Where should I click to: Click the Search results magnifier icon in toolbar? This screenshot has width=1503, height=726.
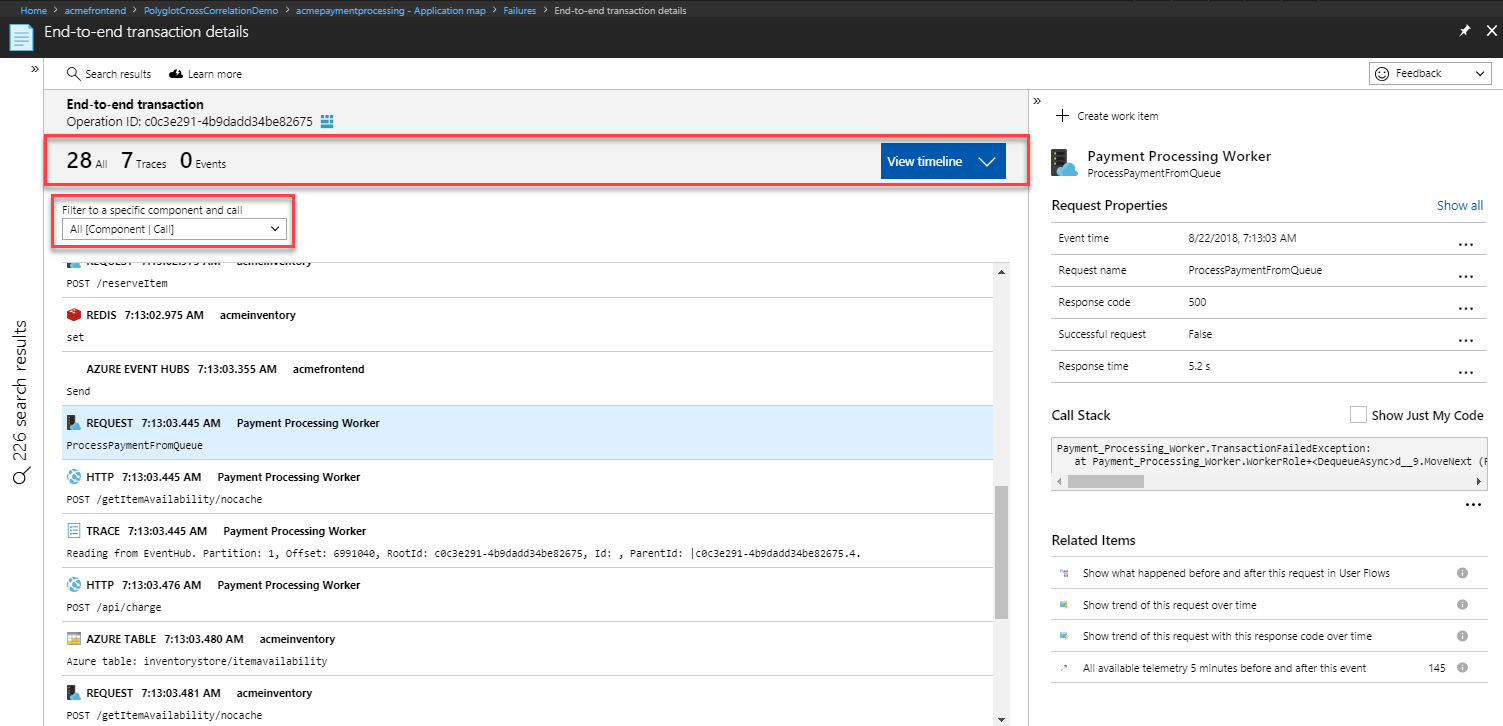click(73, 74)
